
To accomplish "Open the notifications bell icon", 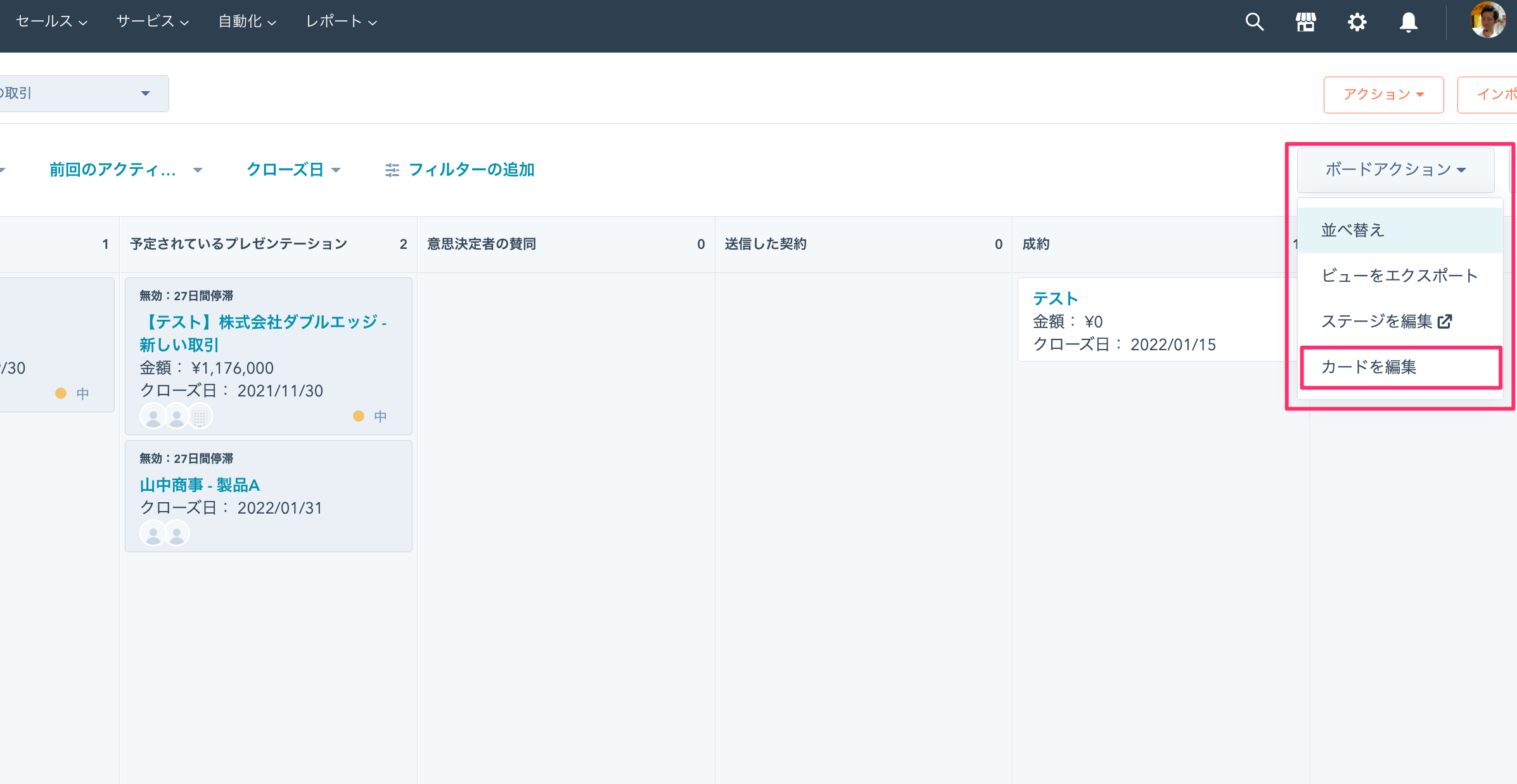I will (1408, 22).
